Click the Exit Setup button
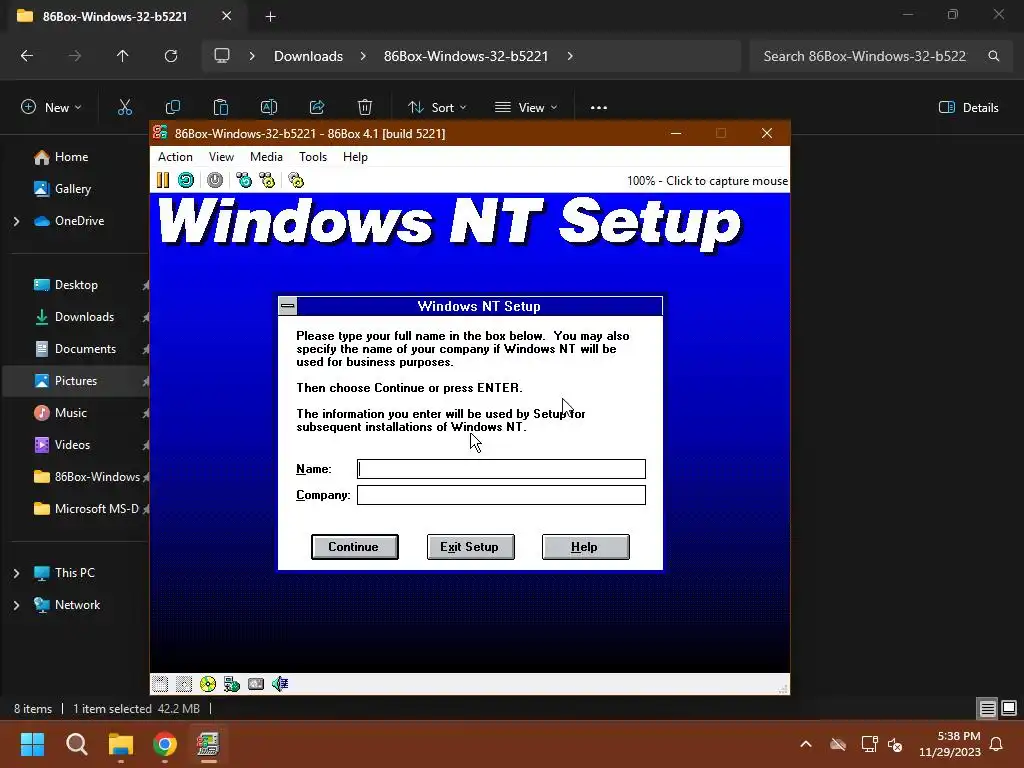1024x768 pixels. [x=470, y=547]
